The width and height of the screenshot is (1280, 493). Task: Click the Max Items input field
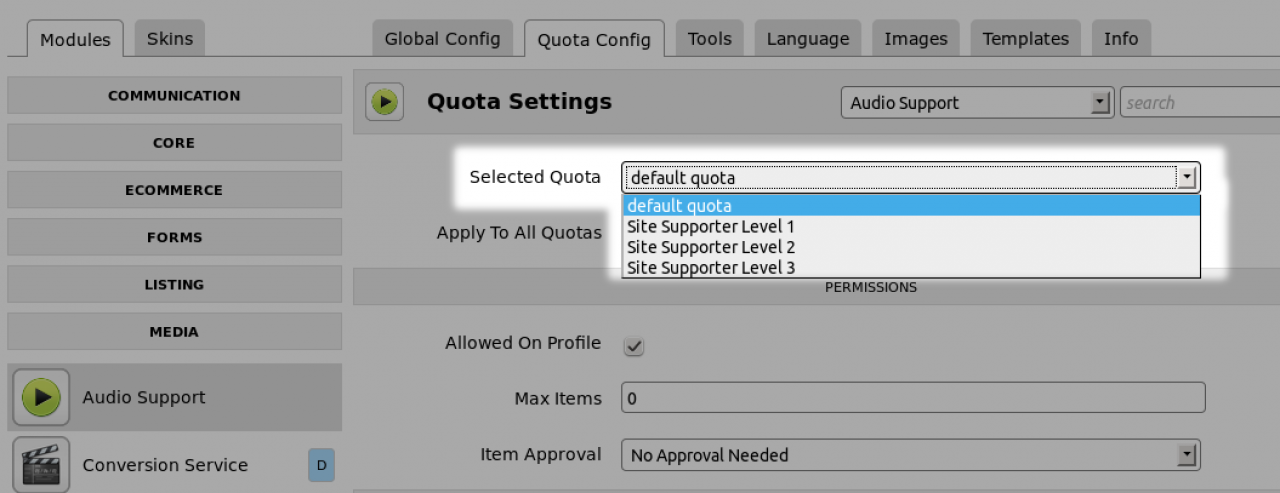click(x=912, y=399)
